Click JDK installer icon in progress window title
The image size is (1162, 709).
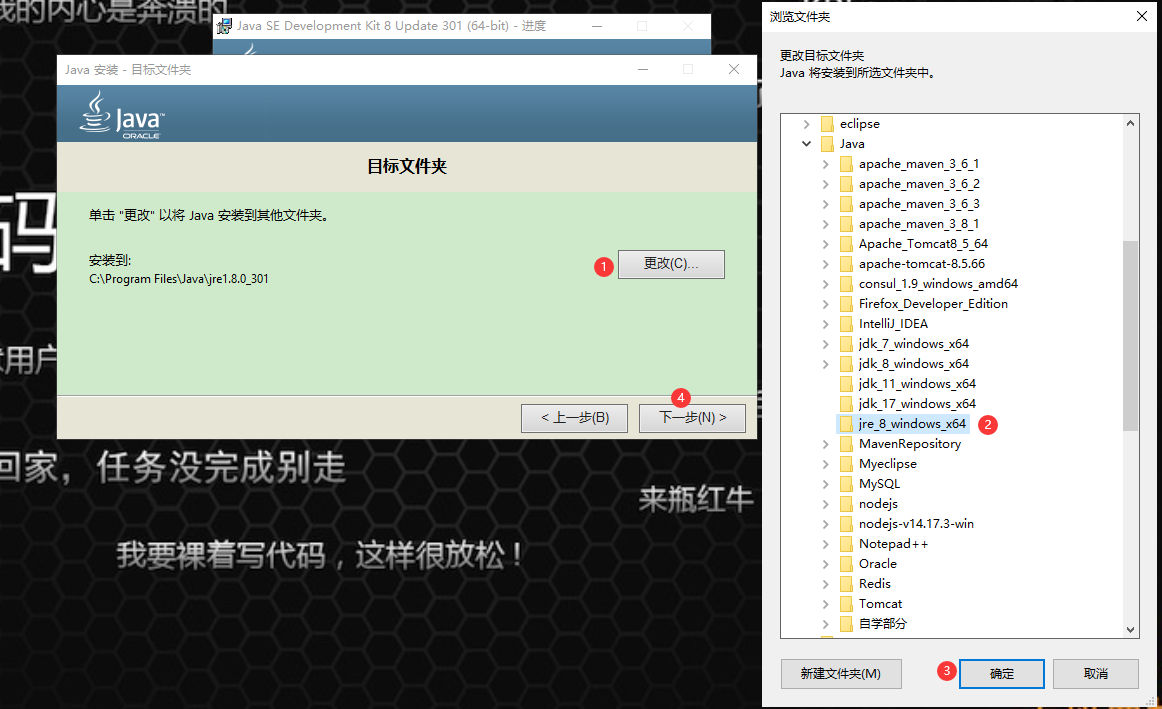click(x=224, y=26)
